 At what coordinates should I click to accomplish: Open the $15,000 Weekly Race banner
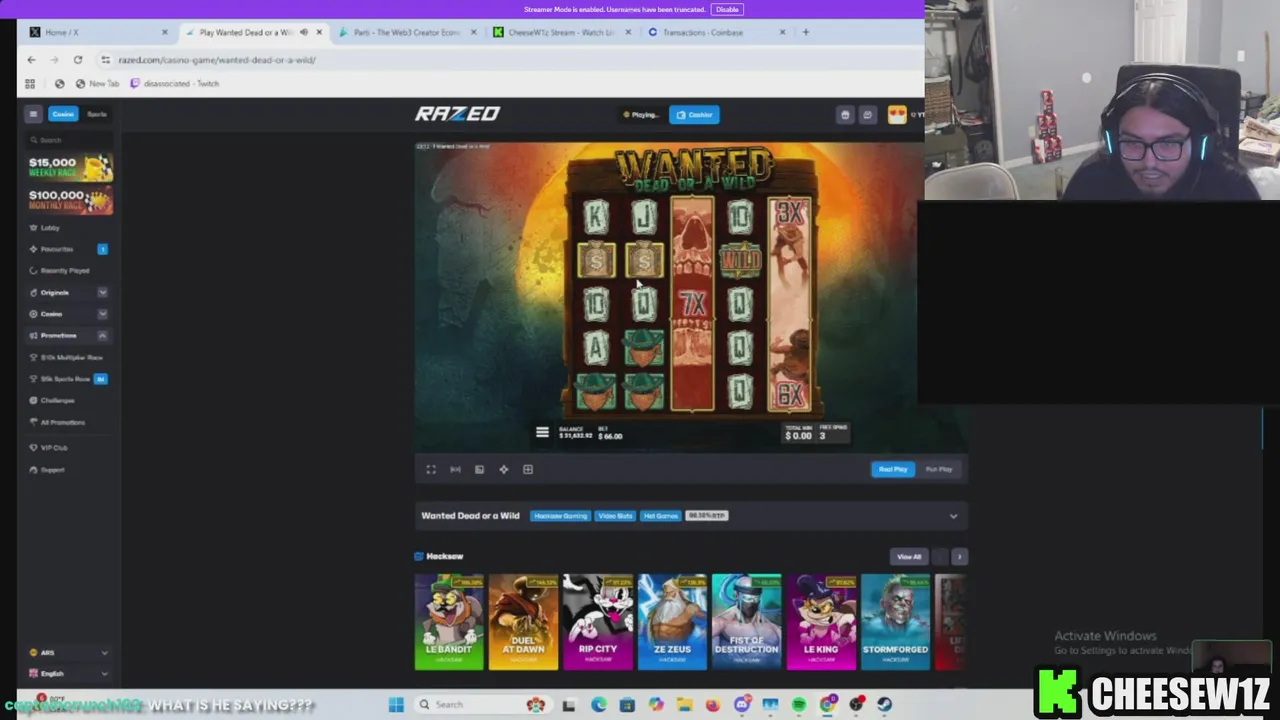pyautogui.click(x=70, y=167)
